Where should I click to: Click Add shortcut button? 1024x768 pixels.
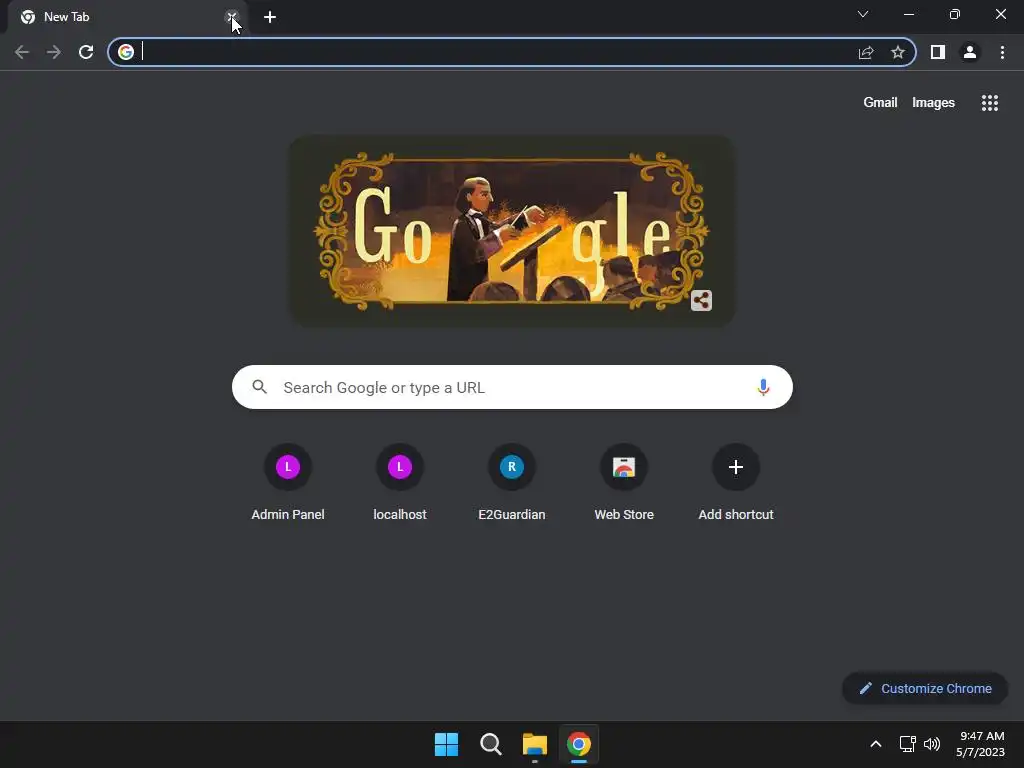tap(736, 483)
